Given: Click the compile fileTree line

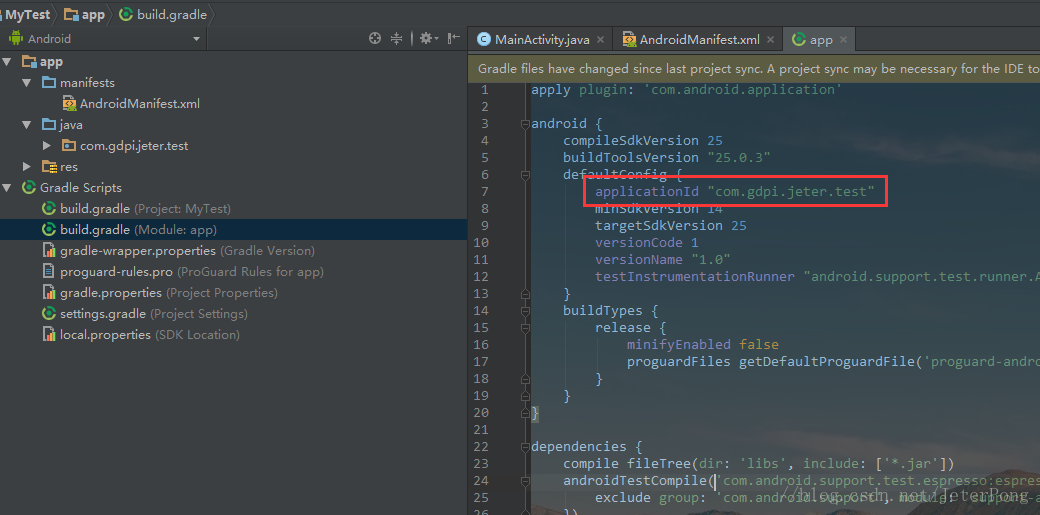Looking at the screenshot, I should click(759, 463).
